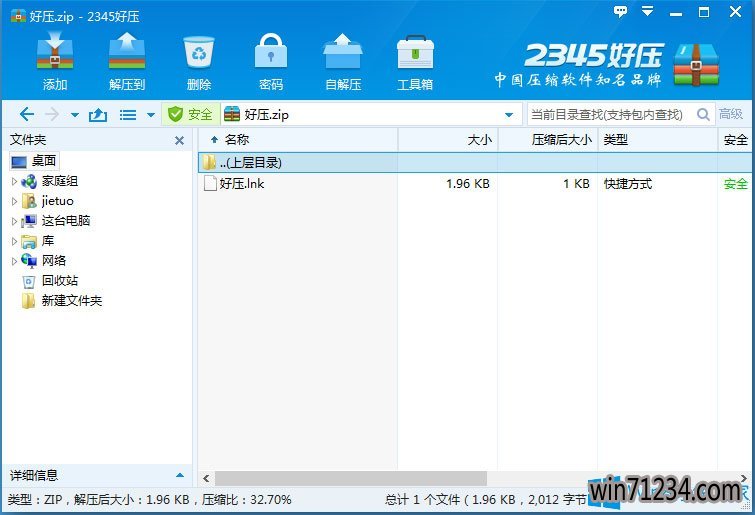Select 家庭组 homegroup icon
Image resolution: width=755 pixels, height=515 pixels.
click(x=29, y=181)
